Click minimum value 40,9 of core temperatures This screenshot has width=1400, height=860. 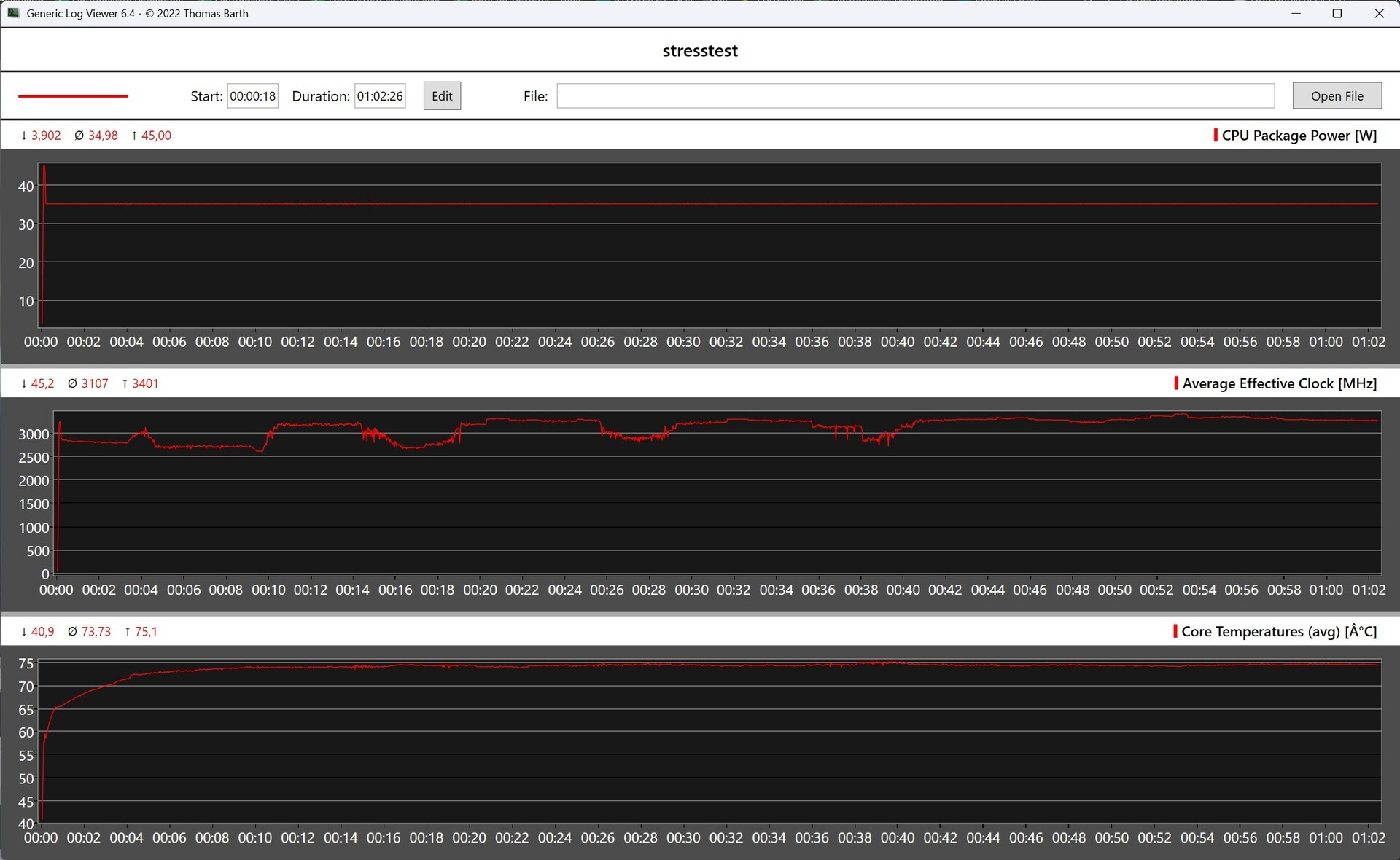tap(42, 631)
